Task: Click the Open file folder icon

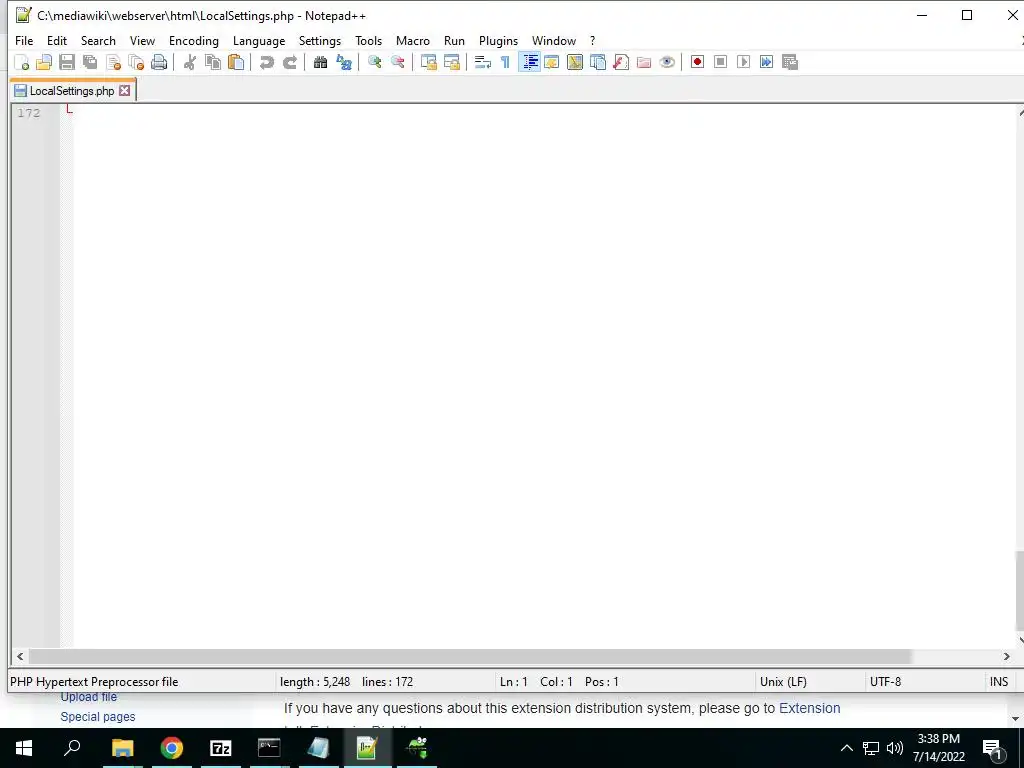Action: [44, 62]
